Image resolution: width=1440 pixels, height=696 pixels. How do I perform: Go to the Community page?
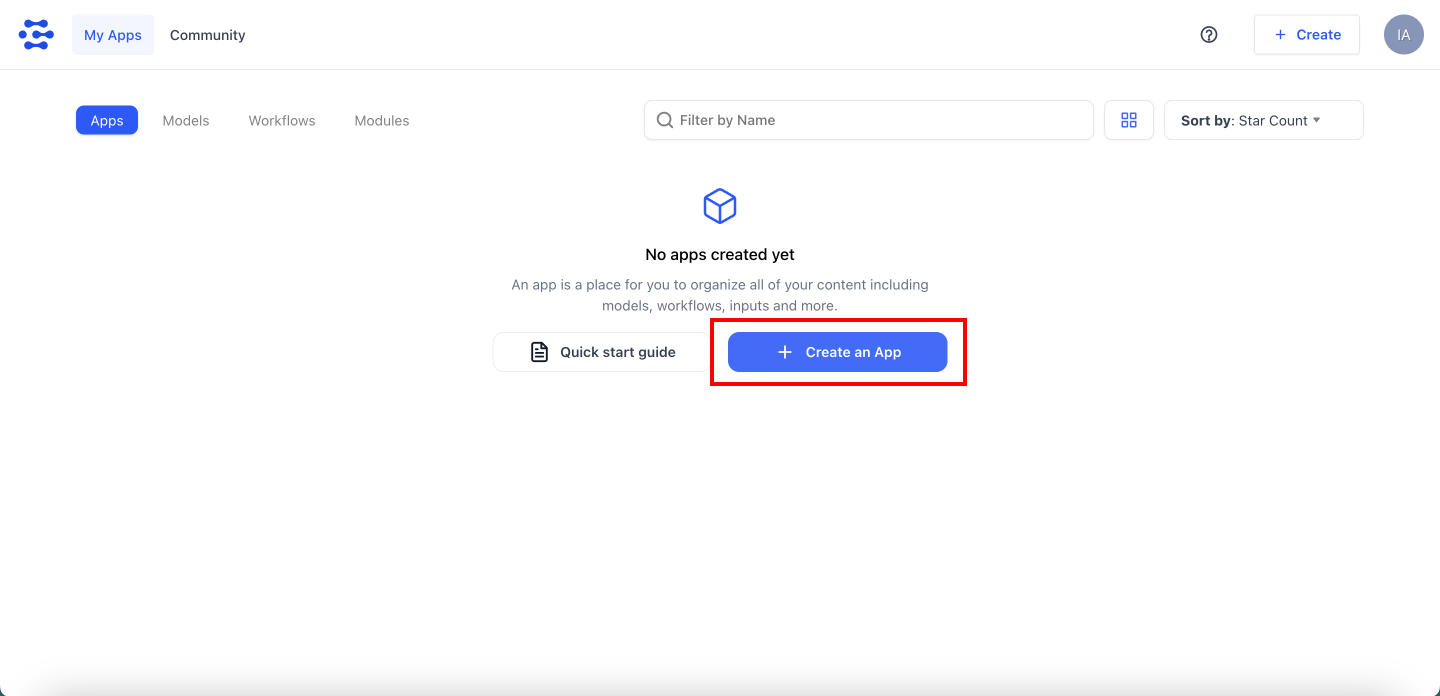click(207, 35)
